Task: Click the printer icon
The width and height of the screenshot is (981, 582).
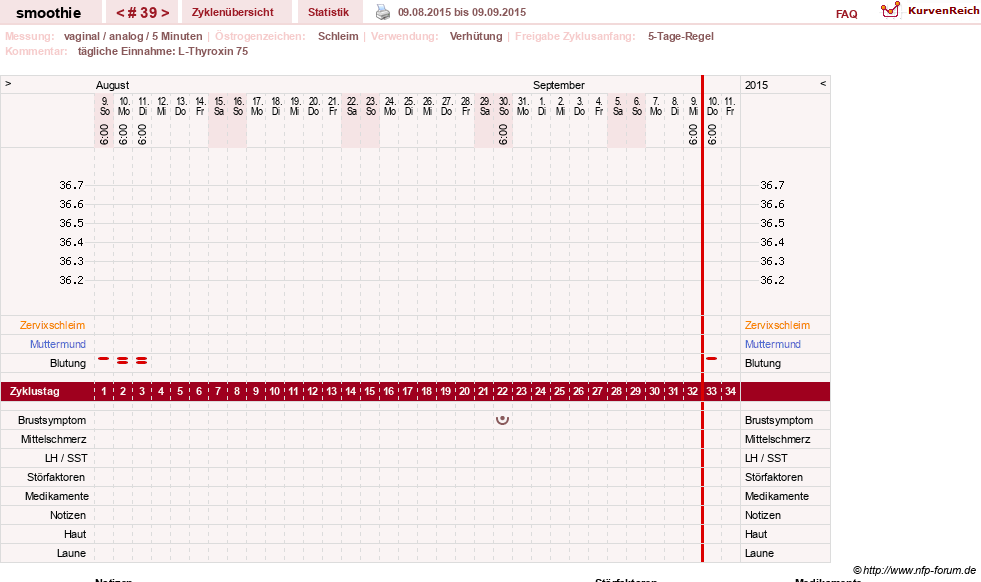Action: pos(382,12)
